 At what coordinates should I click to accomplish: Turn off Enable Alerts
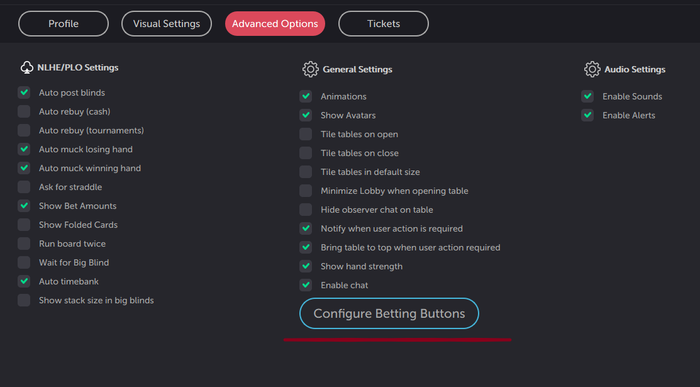coord(588,115)
